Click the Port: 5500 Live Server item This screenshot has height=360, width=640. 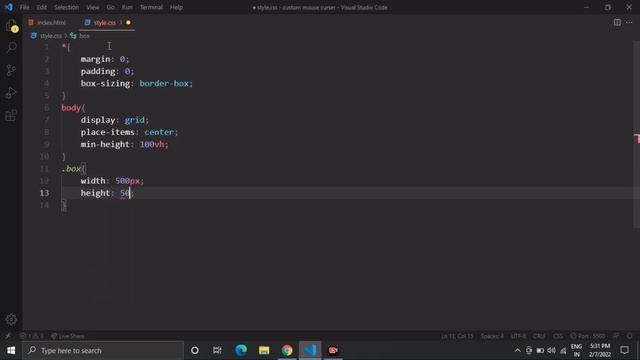(588, 336)
